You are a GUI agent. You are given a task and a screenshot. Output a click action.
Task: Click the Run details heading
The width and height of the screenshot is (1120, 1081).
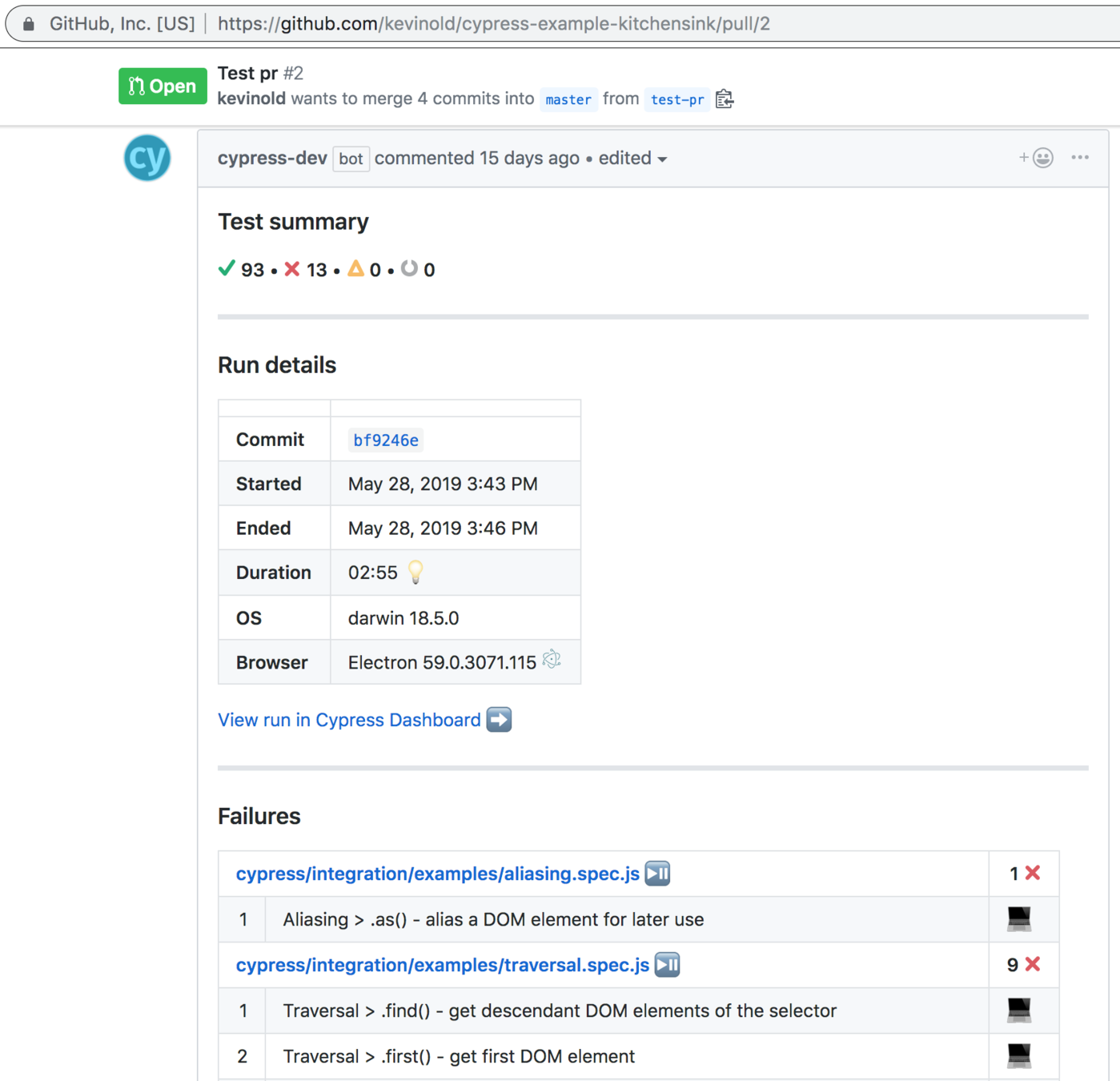coord(277,365)
